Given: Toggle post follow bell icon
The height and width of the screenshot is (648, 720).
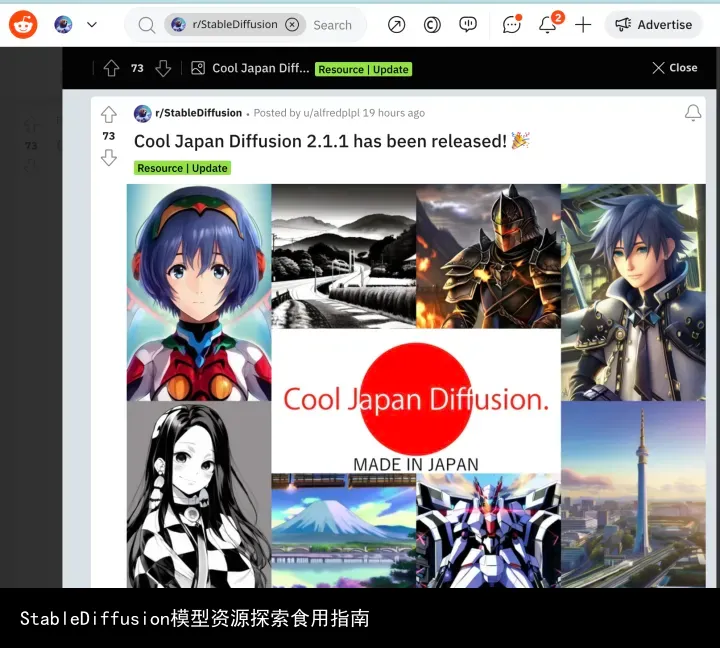Looking at the screenshot, I should pyautogui.click(x=693, y=113).
